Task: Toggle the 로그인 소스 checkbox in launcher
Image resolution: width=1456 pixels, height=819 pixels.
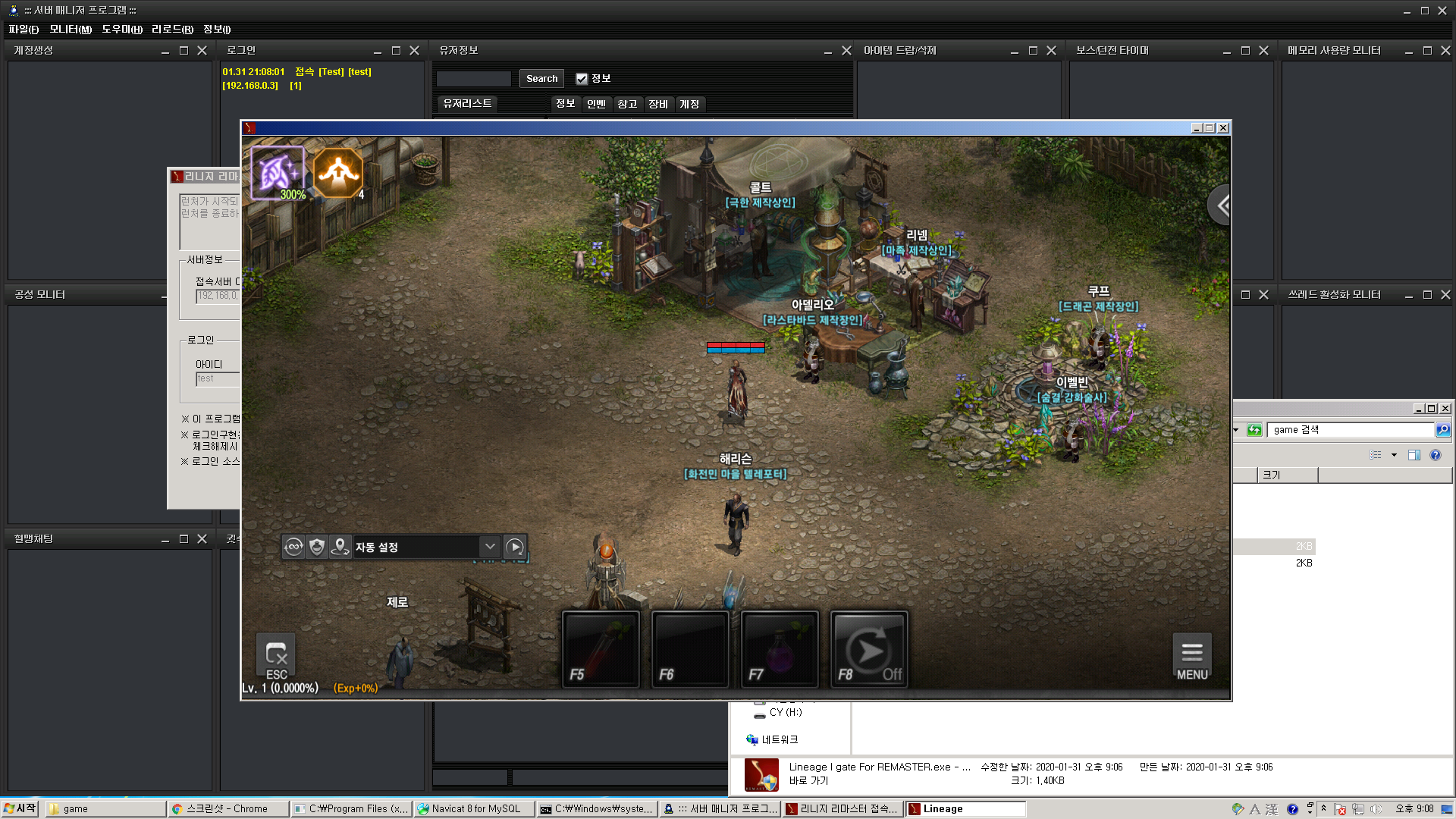Action: pyautogui.click(x=184, y=461)
